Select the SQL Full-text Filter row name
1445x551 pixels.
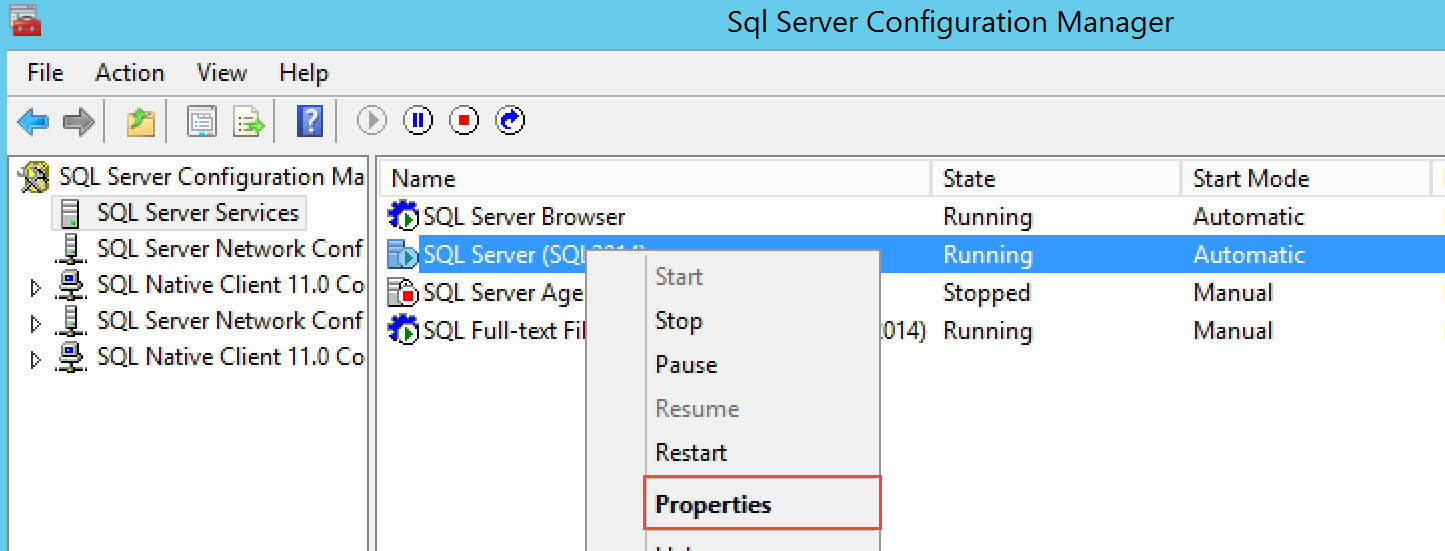[x=504, y=331]
